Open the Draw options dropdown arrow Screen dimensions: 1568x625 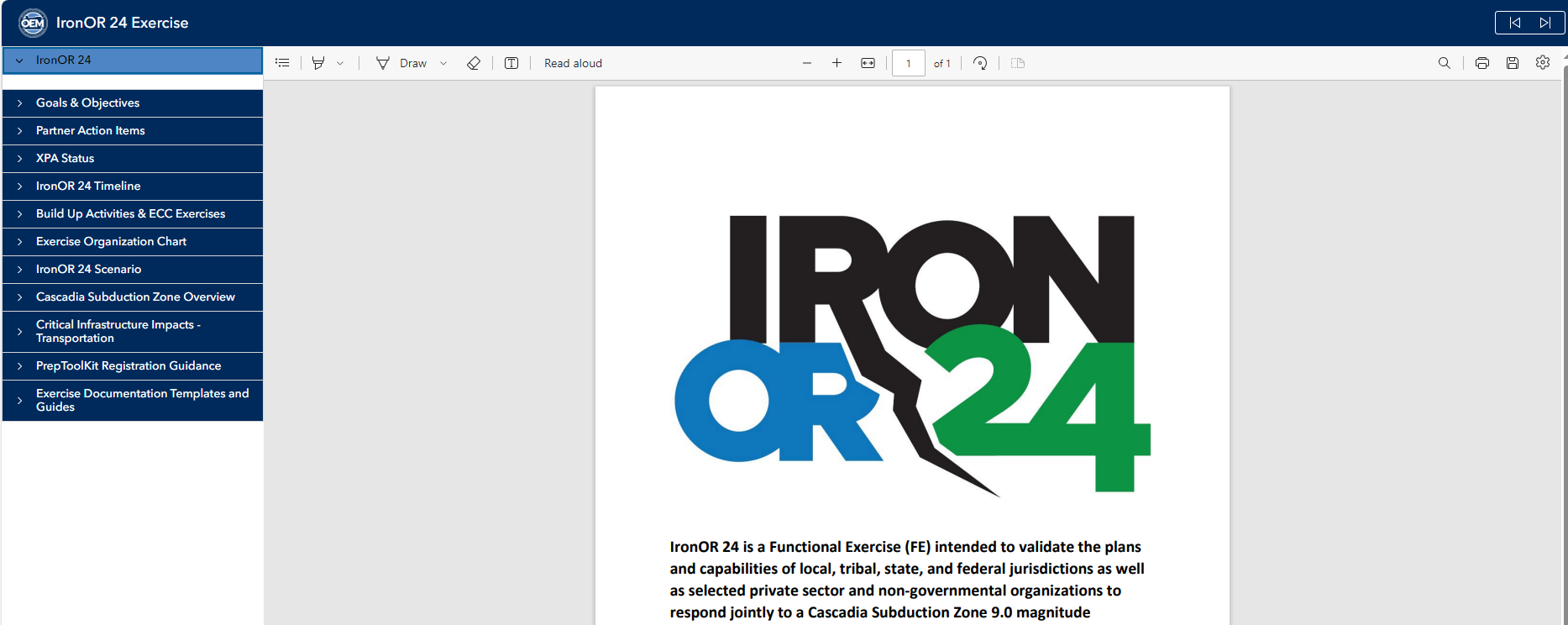443,63
